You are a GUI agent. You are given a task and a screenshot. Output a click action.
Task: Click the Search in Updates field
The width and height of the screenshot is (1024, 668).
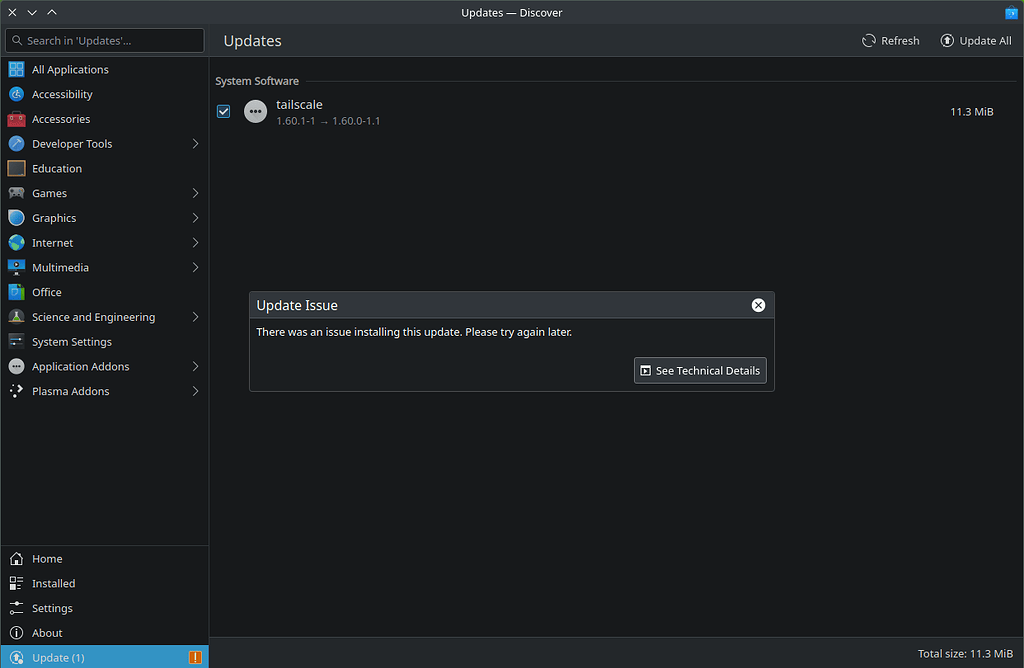(104, 40)
